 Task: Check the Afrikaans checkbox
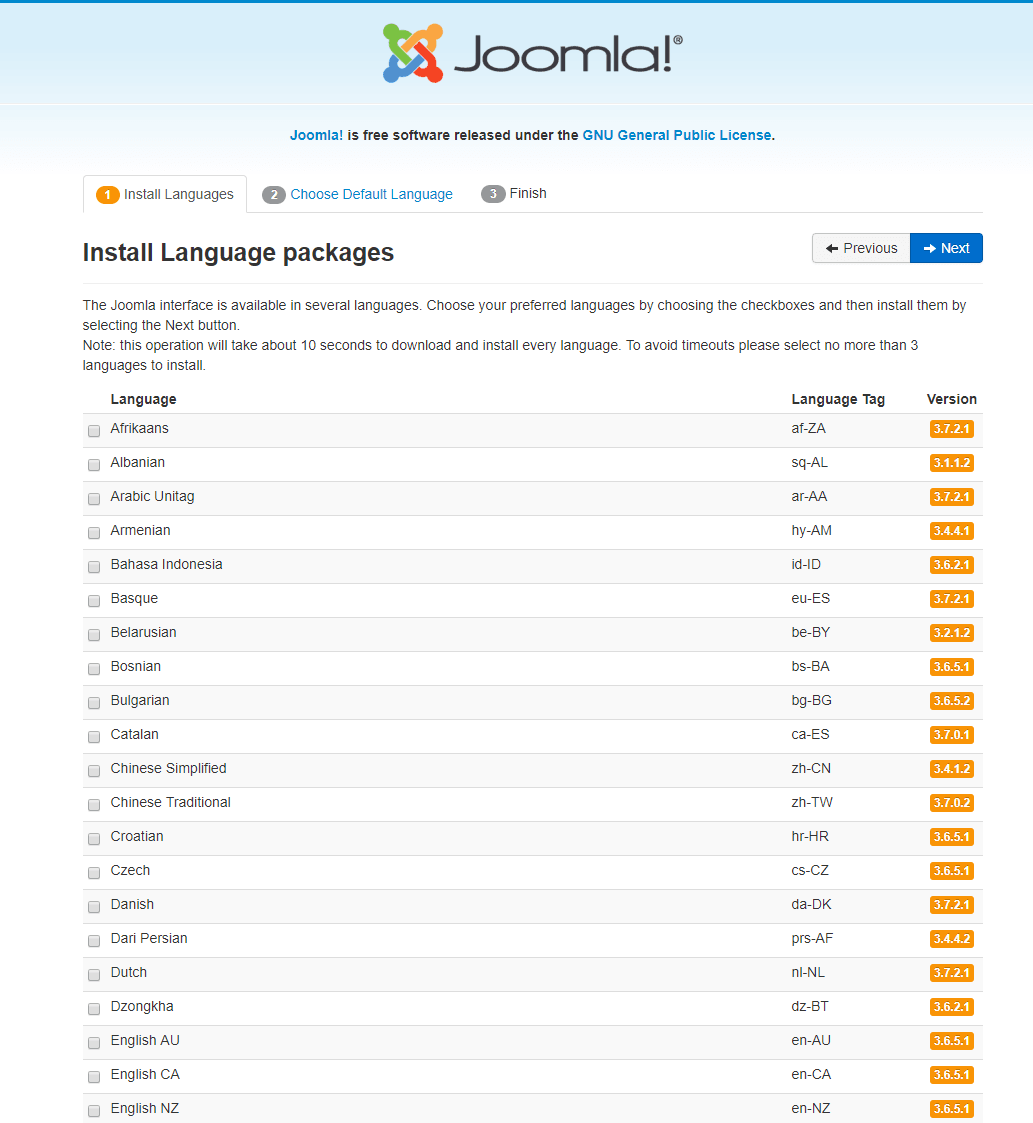(94, 431)
